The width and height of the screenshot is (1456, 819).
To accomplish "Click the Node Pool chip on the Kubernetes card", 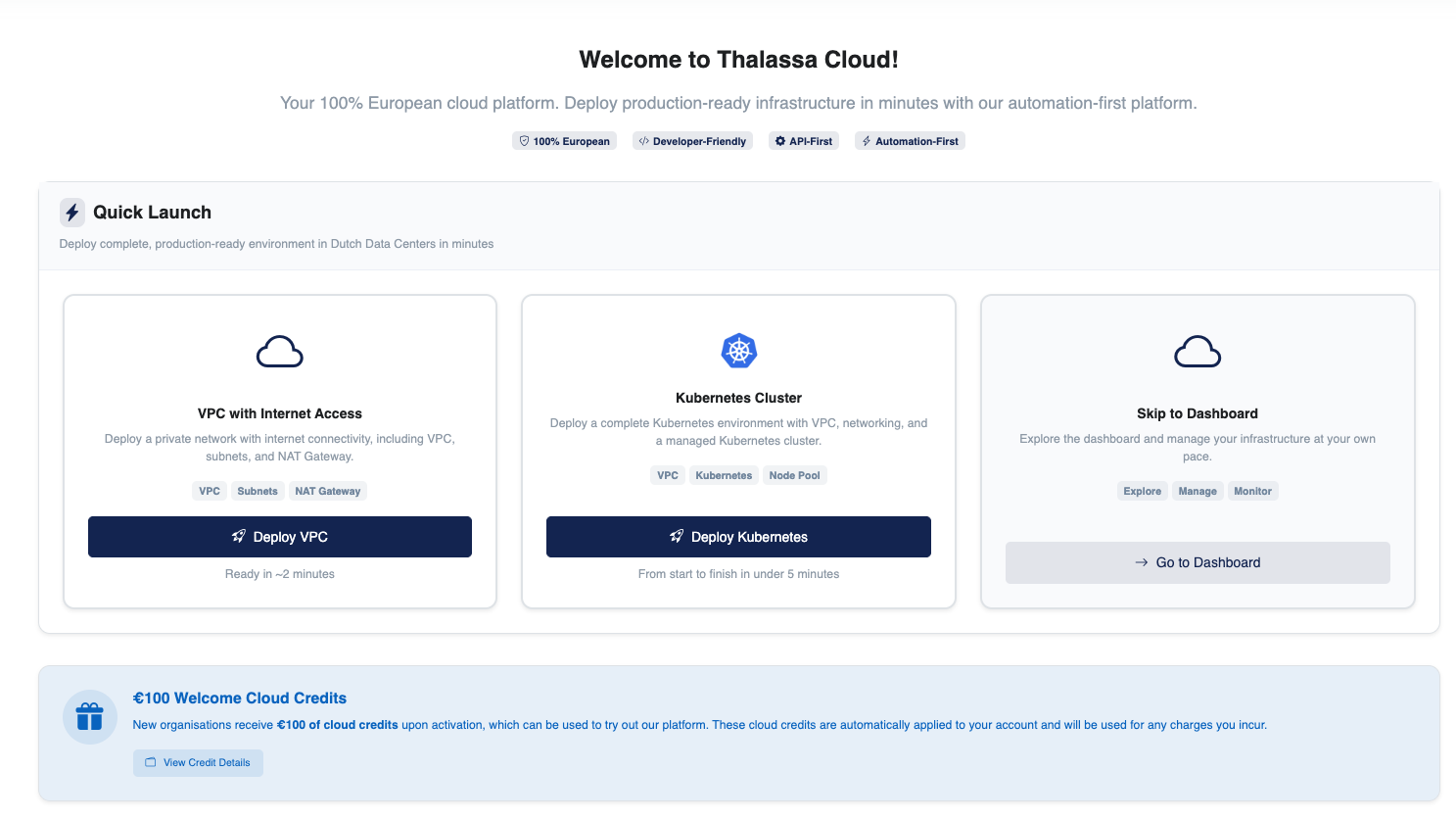I will pyautogui.click(x=794, y=474).
